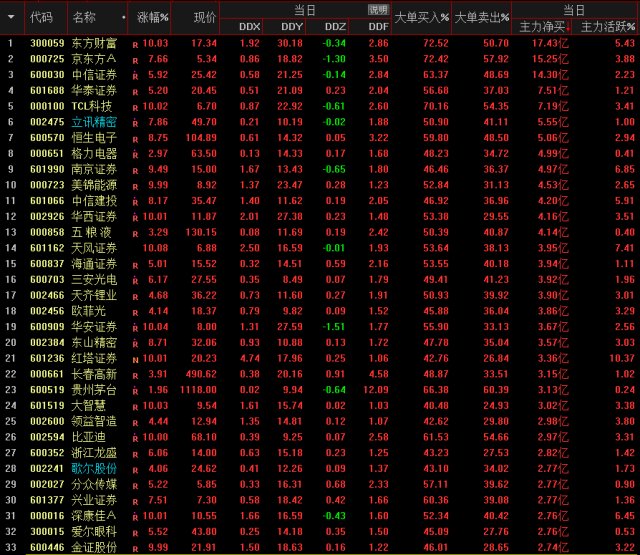Sort by the DDZ column header
The image size is (640, 555).
[335, 27]
